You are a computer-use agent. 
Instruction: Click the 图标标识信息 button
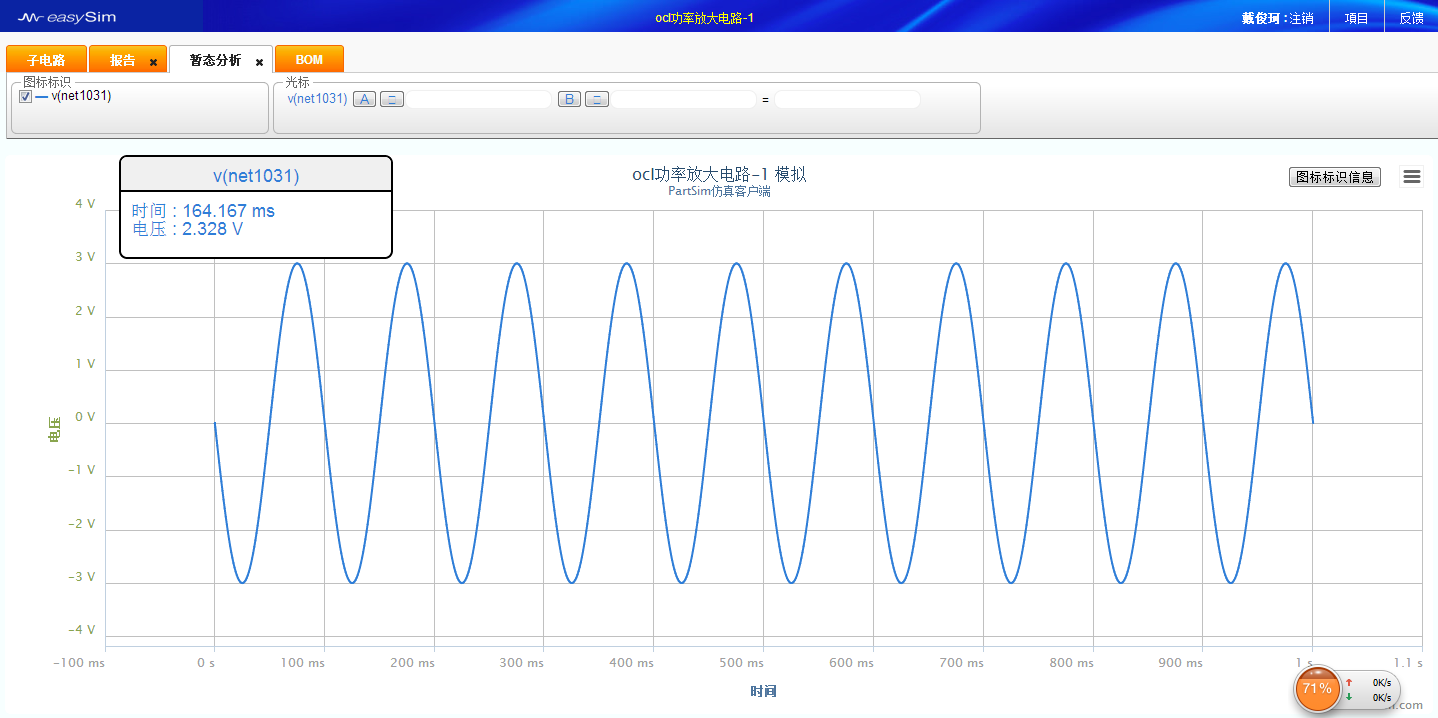pyautogui.click(x=1334, y=177)
